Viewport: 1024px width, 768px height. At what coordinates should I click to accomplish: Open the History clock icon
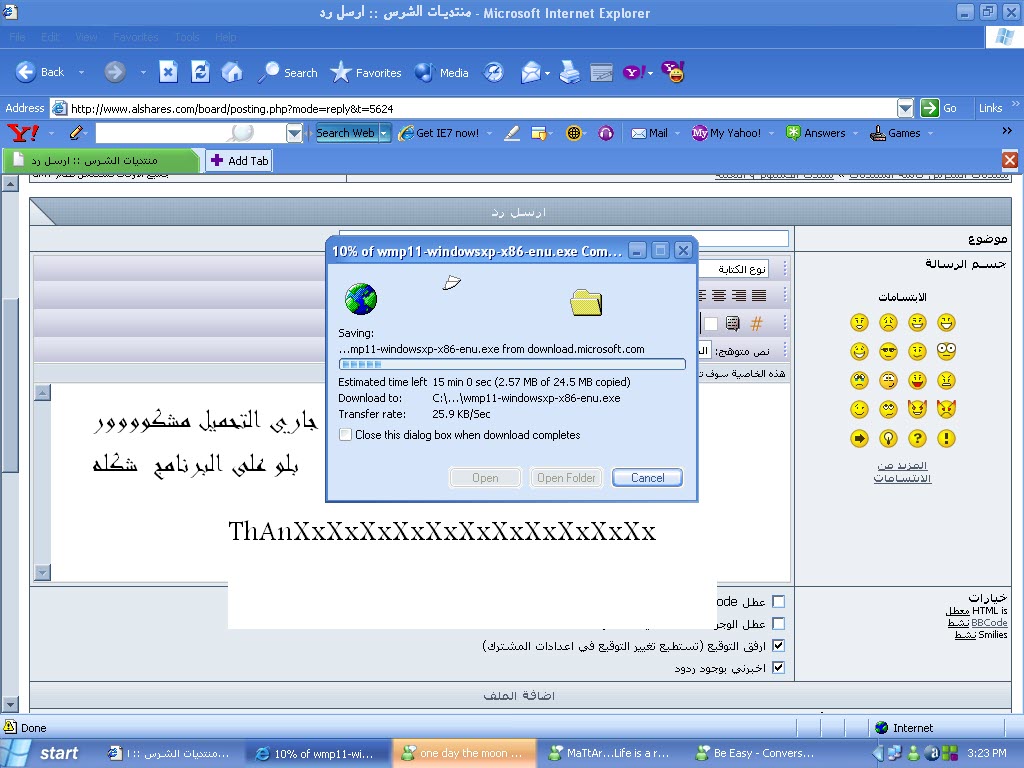[x=494, y=72]
